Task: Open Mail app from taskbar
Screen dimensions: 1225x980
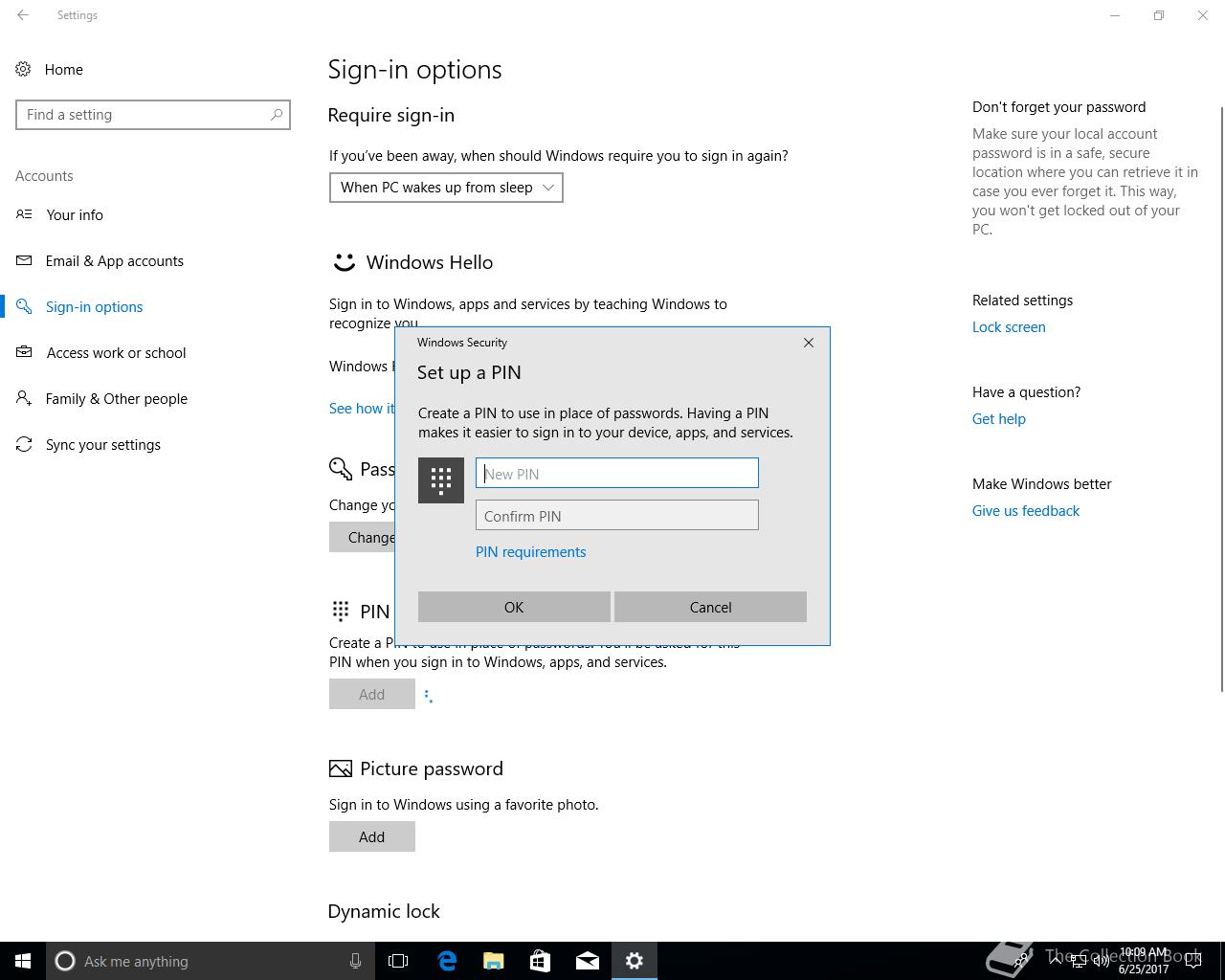Action: [588, 961]
